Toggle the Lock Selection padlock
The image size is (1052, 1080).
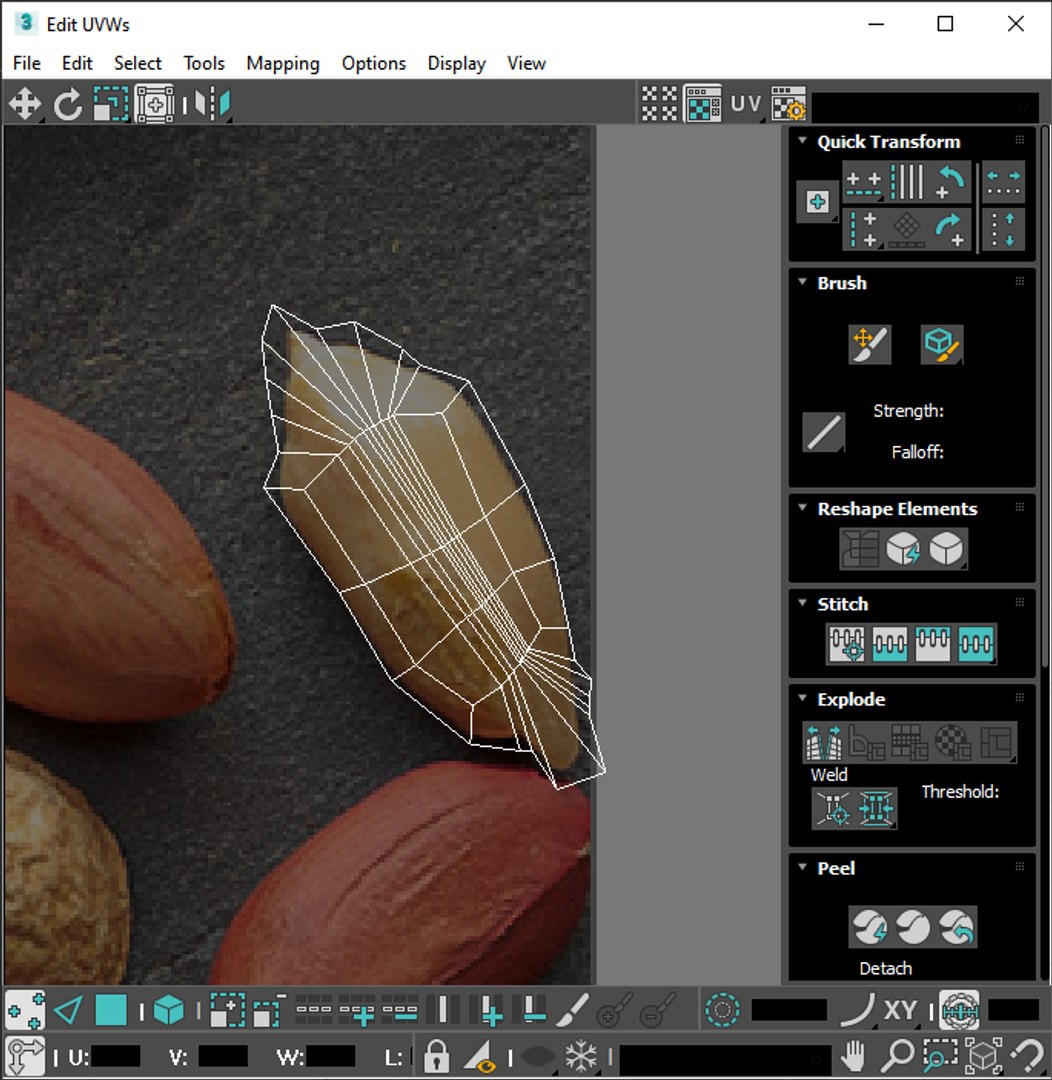(x=436, y=1055)
